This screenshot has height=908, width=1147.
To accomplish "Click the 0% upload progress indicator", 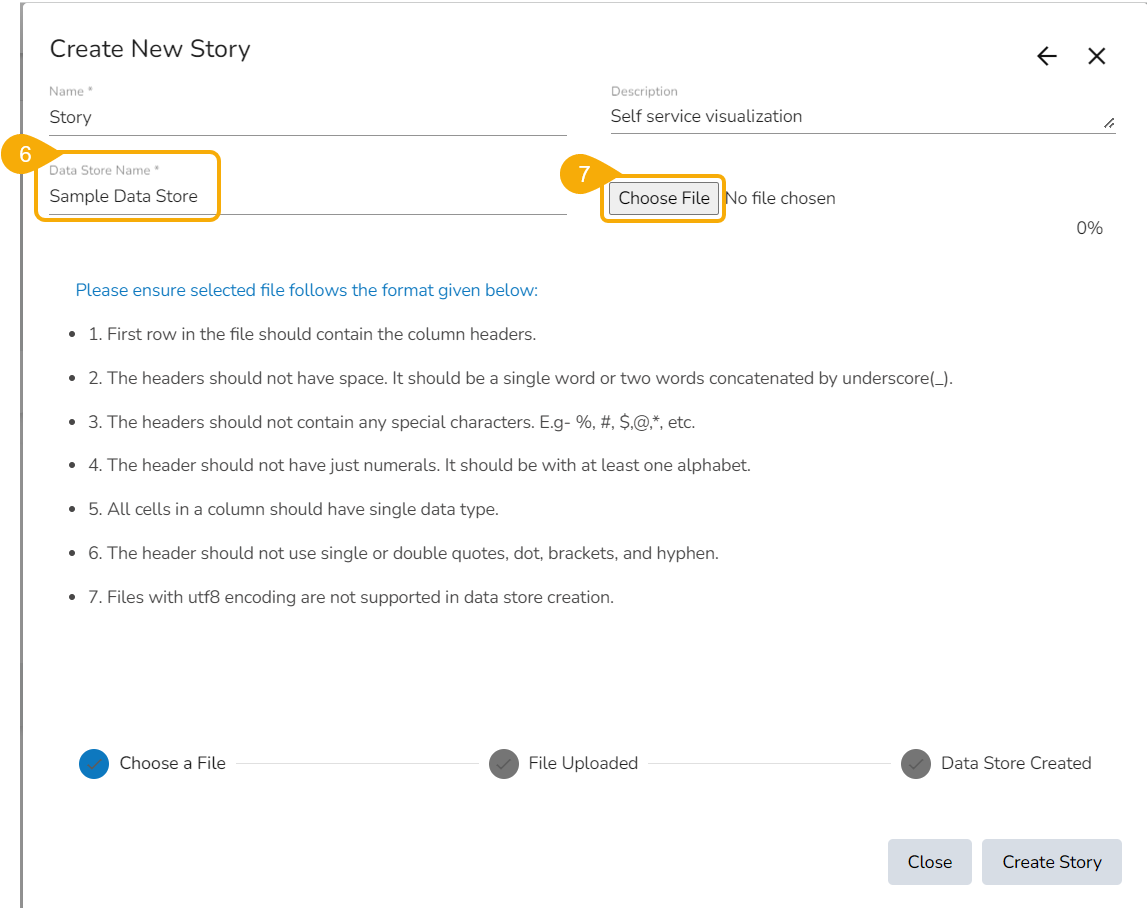I will (1089, 228).
